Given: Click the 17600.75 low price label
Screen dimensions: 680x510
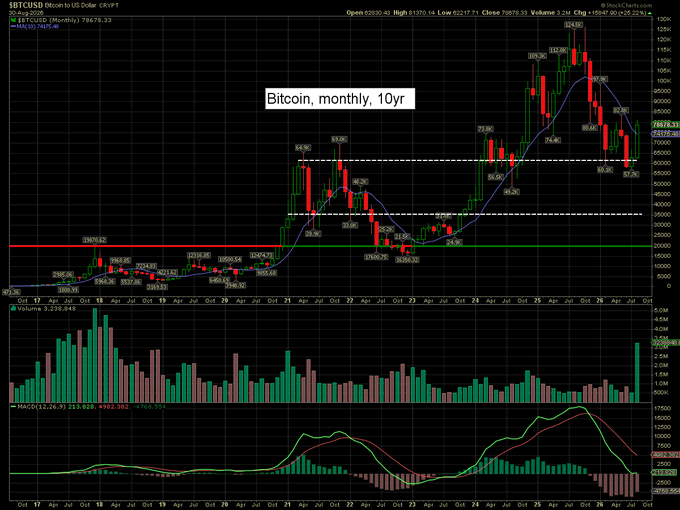Looking at the screenshot, I should 376,257.
